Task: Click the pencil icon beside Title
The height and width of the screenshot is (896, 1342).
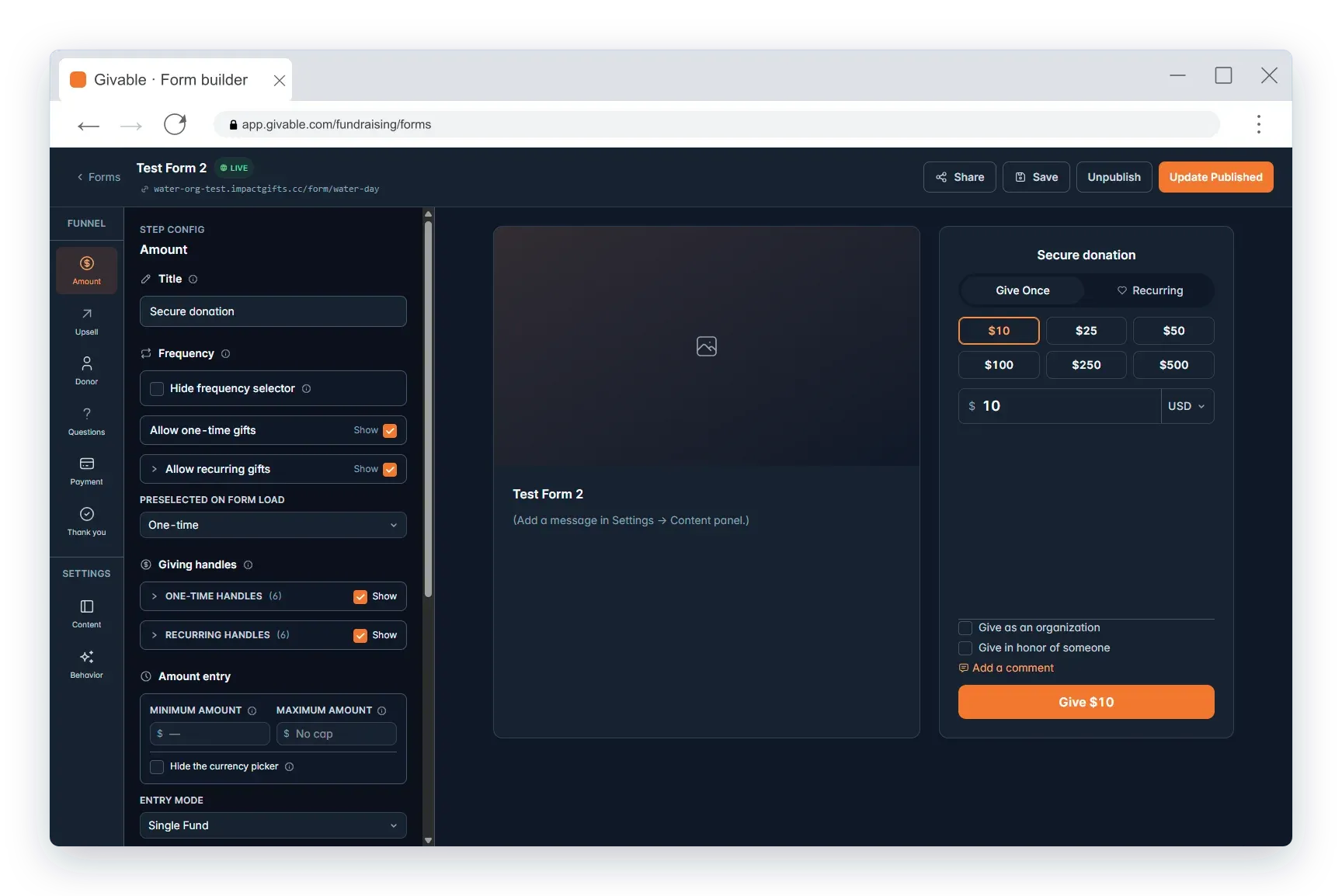Action: pos(146,280)
